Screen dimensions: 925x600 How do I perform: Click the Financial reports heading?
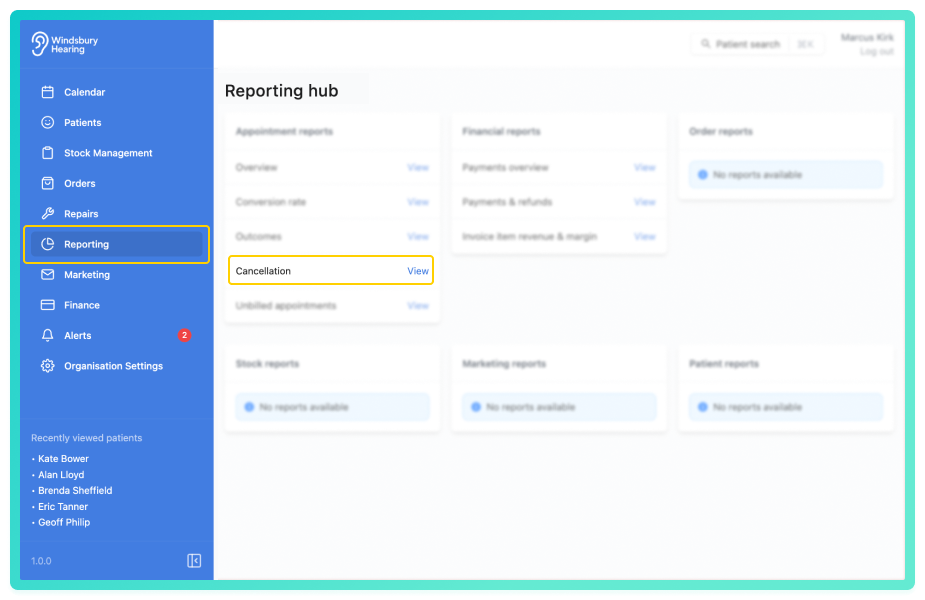(x=501, y=131)
